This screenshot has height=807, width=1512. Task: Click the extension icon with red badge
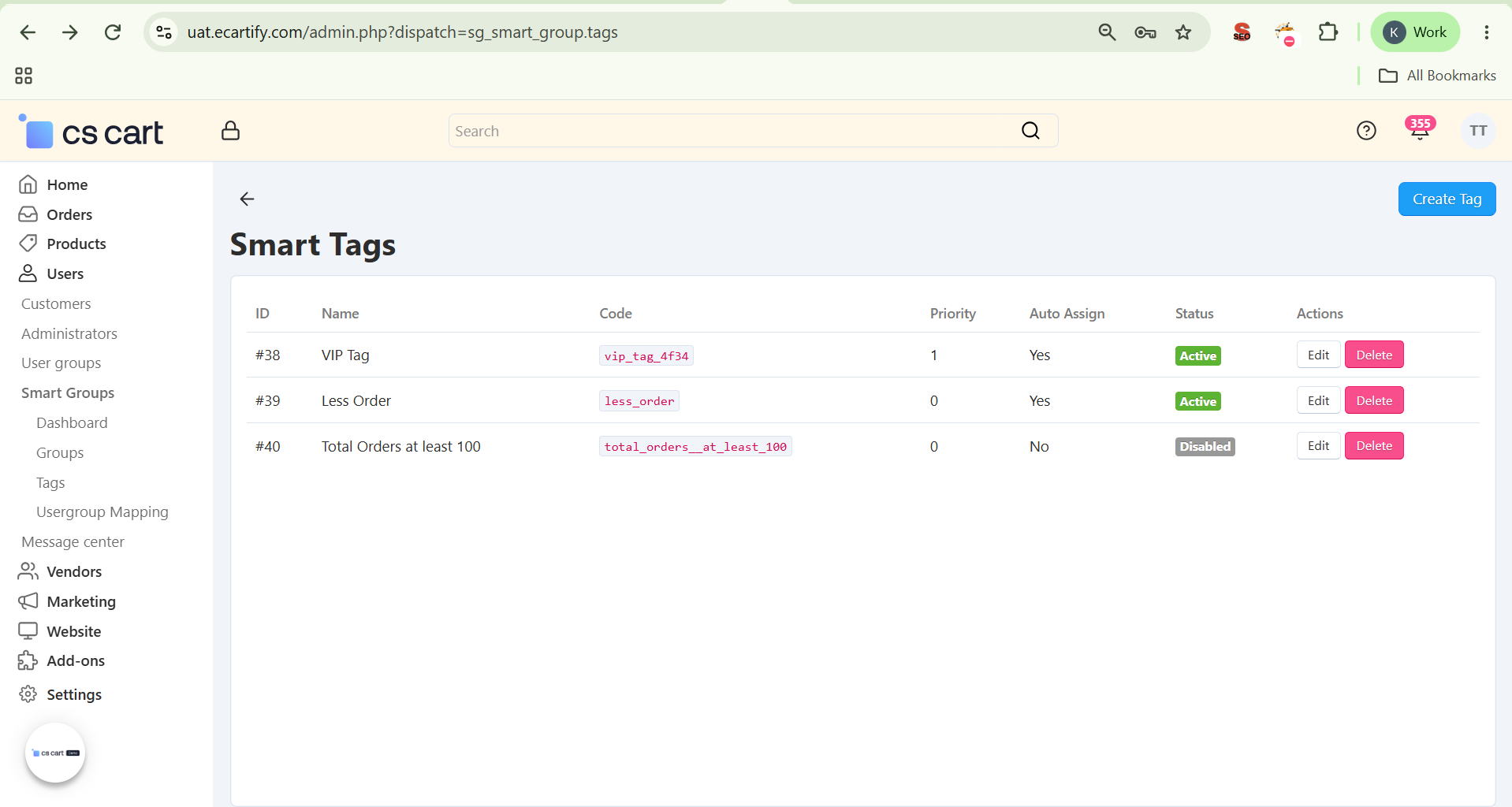1285,33
